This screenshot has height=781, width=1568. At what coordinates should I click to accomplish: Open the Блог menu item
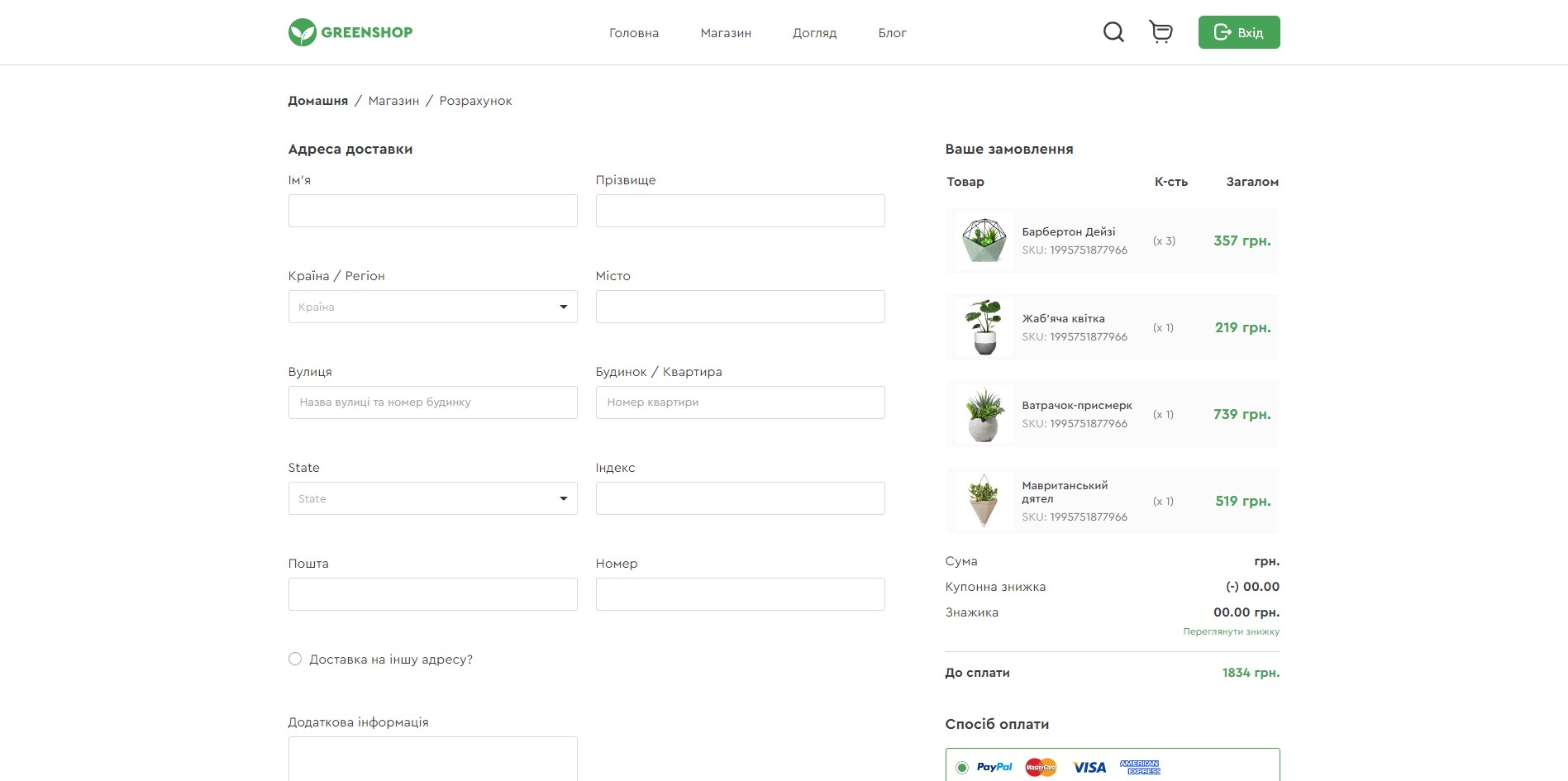click(893, 33)
